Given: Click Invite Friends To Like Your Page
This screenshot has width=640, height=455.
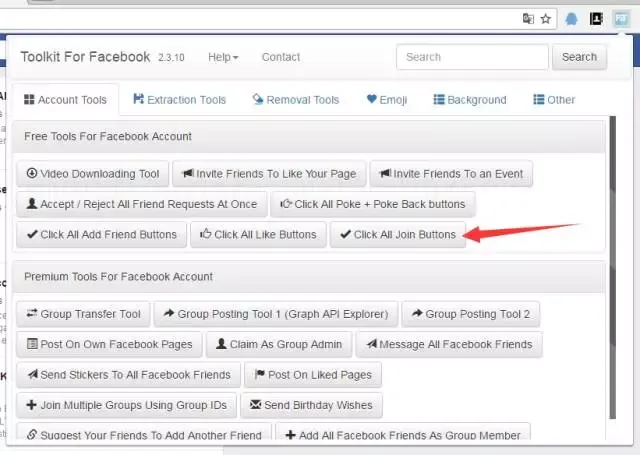Looking at the screenshot, I should point(269,174).
